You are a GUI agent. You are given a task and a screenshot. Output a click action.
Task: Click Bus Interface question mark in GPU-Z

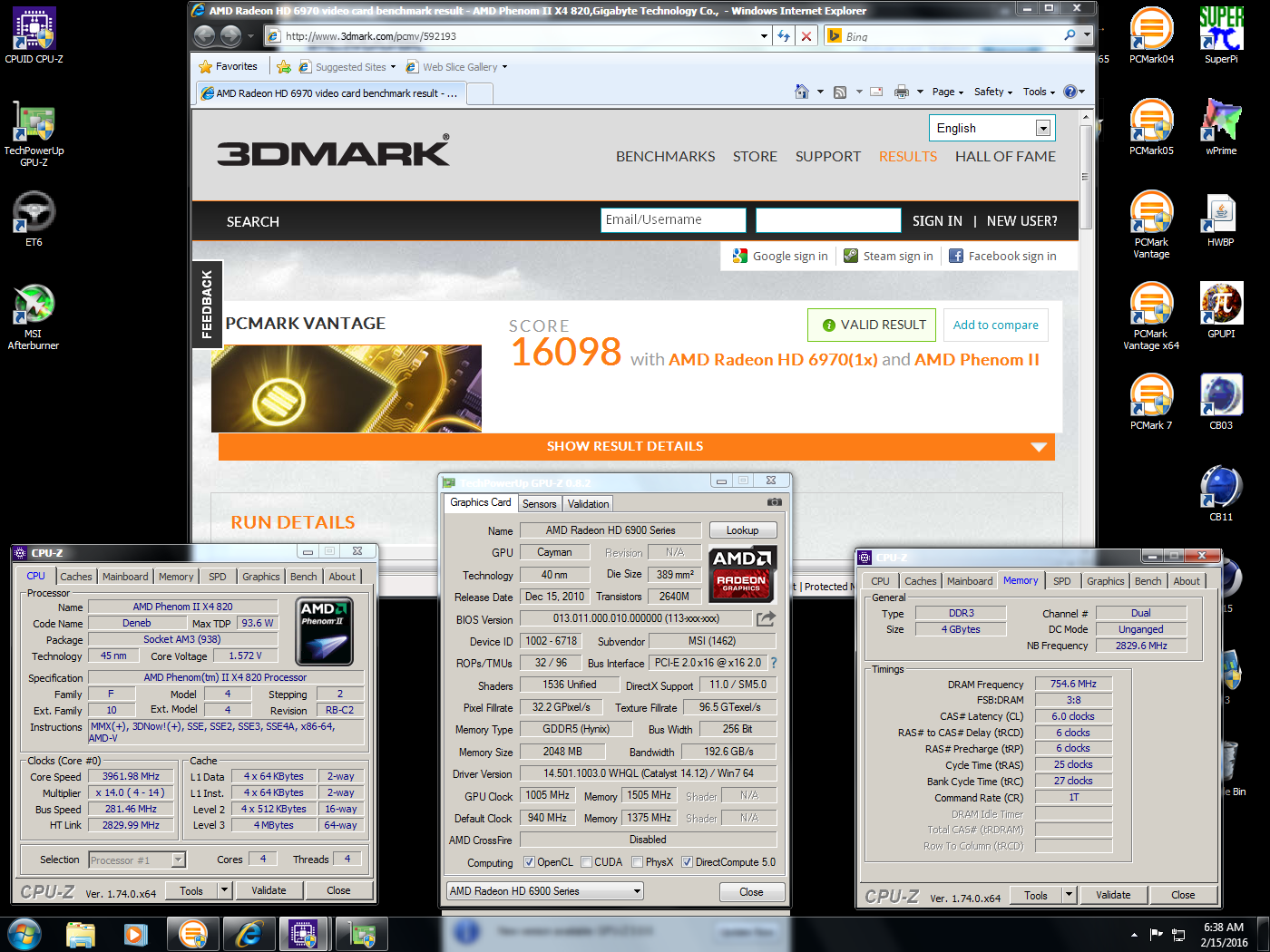[x=774, y=663]
